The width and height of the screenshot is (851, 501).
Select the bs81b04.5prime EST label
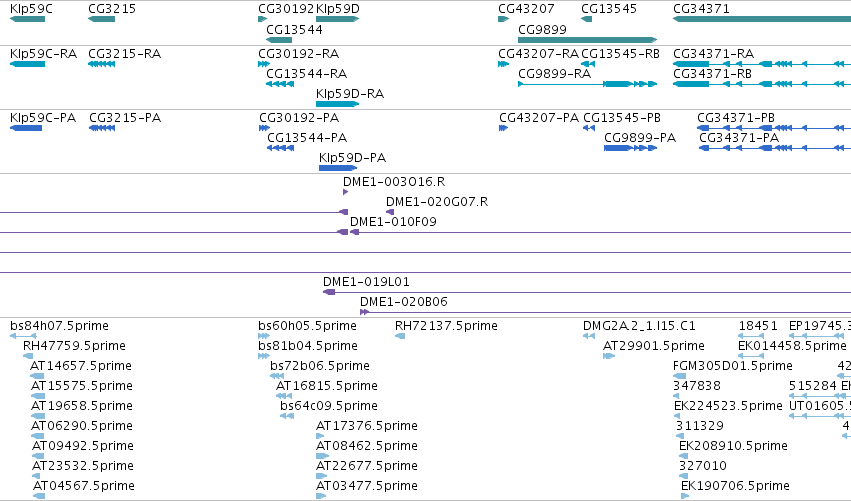coord(308,345)
